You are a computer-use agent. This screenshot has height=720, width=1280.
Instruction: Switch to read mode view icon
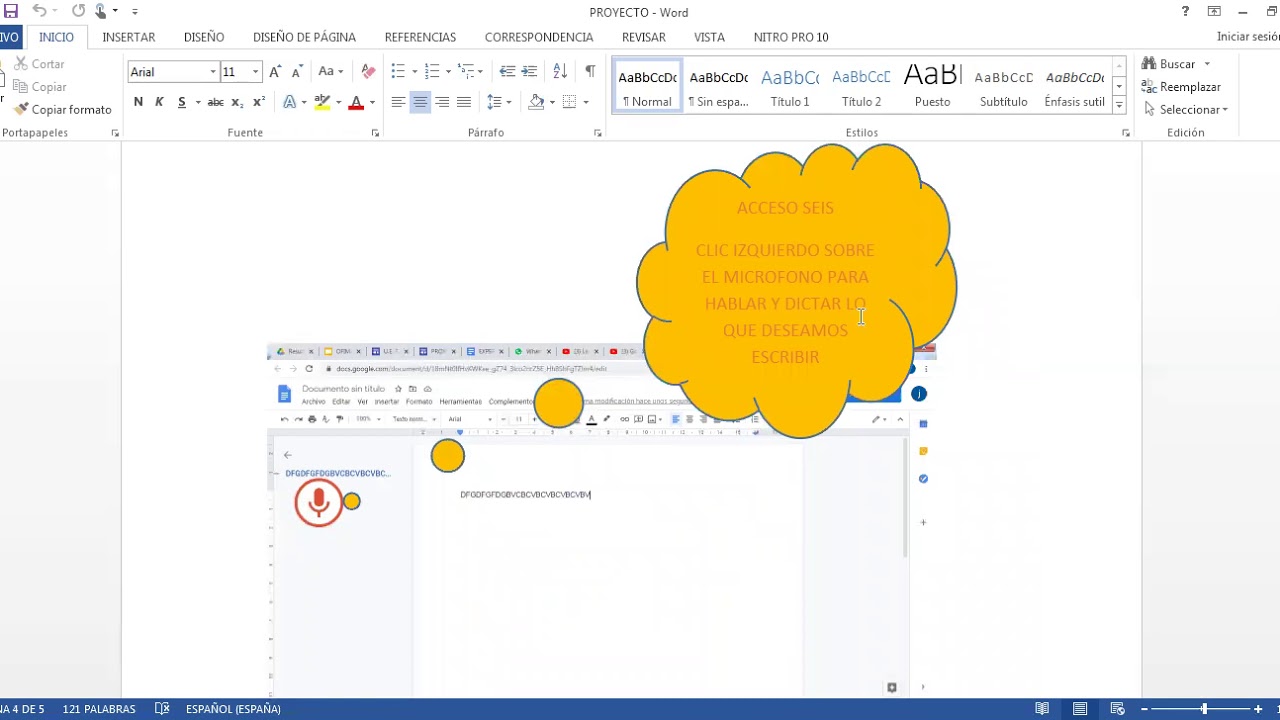click(x=1042, y=709)
